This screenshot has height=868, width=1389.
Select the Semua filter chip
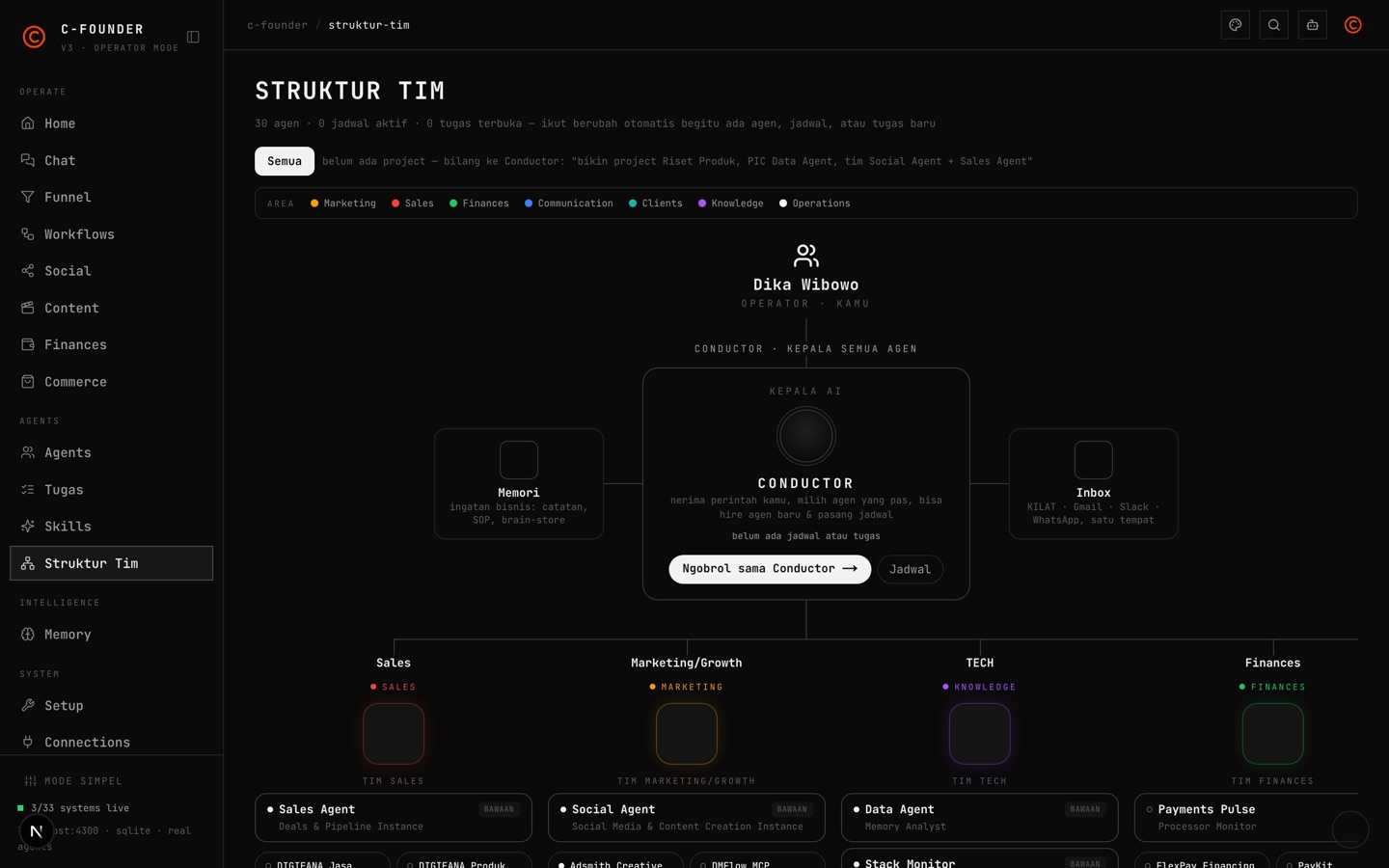[x=285, y=161]
